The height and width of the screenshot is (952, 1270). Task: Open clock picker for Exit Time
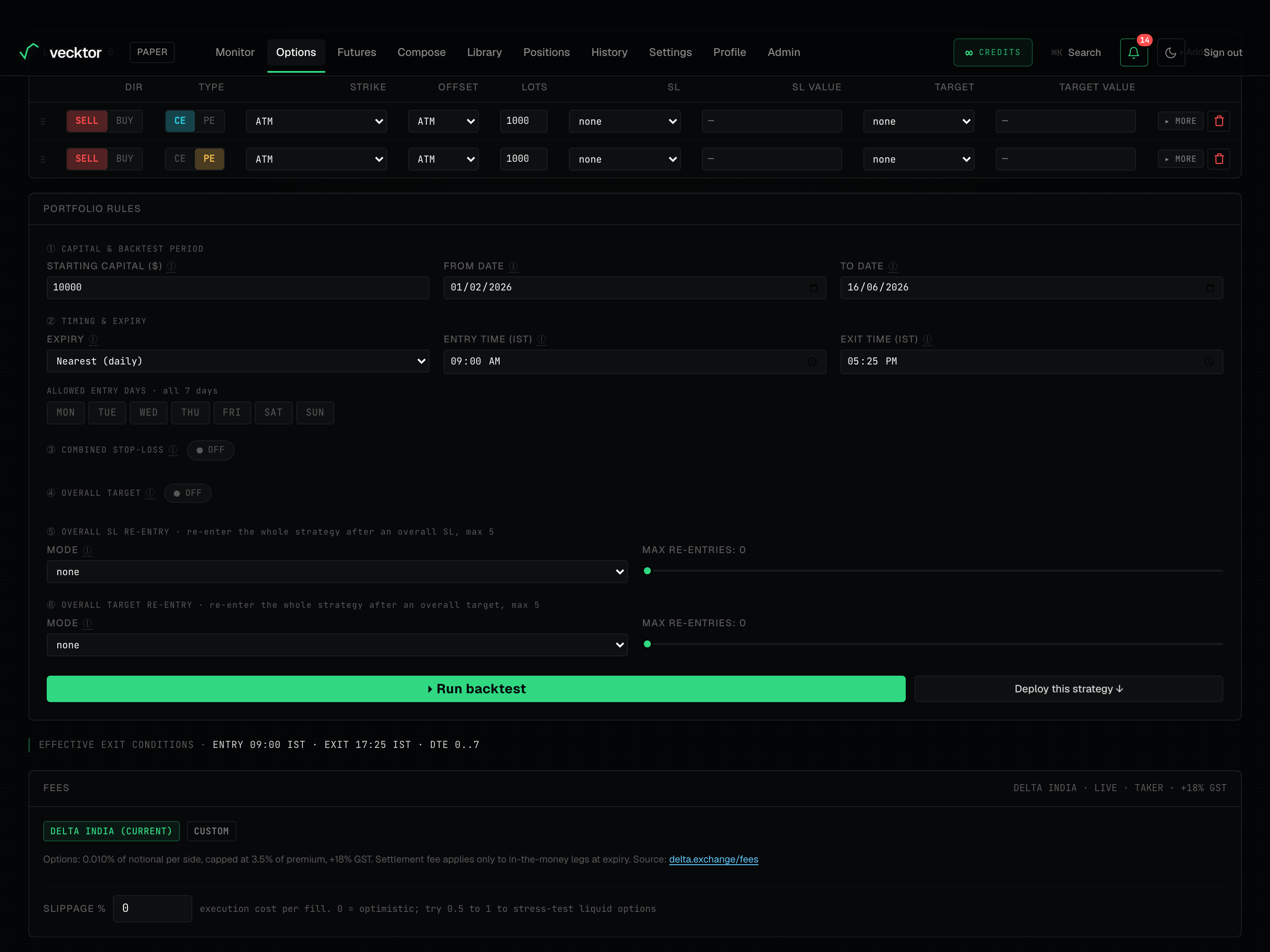click(1209, 361)
